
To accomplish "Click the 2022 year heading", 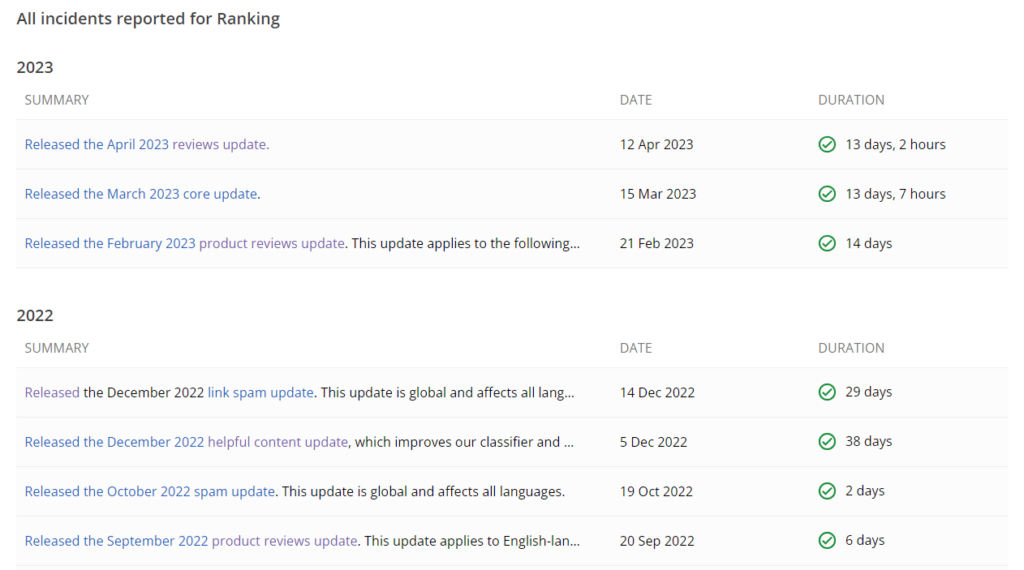I will point(35,315).
